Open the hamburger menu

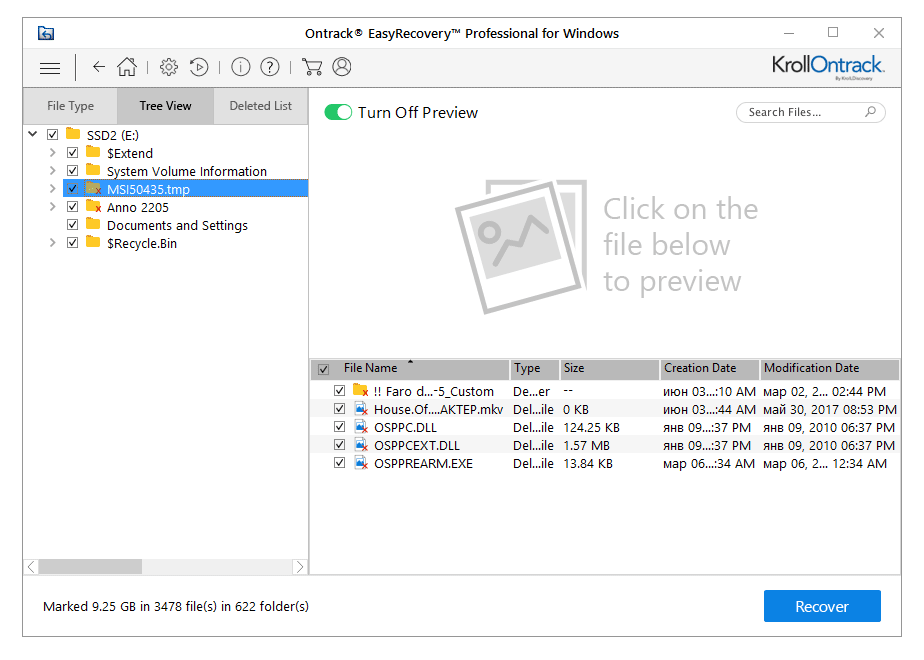[50, 68]
